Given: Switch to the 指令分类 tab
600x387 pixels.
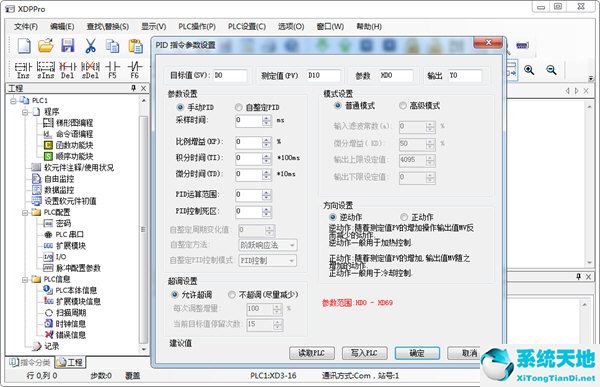Looking at the screenshot, I should click(x=30, y=362).
